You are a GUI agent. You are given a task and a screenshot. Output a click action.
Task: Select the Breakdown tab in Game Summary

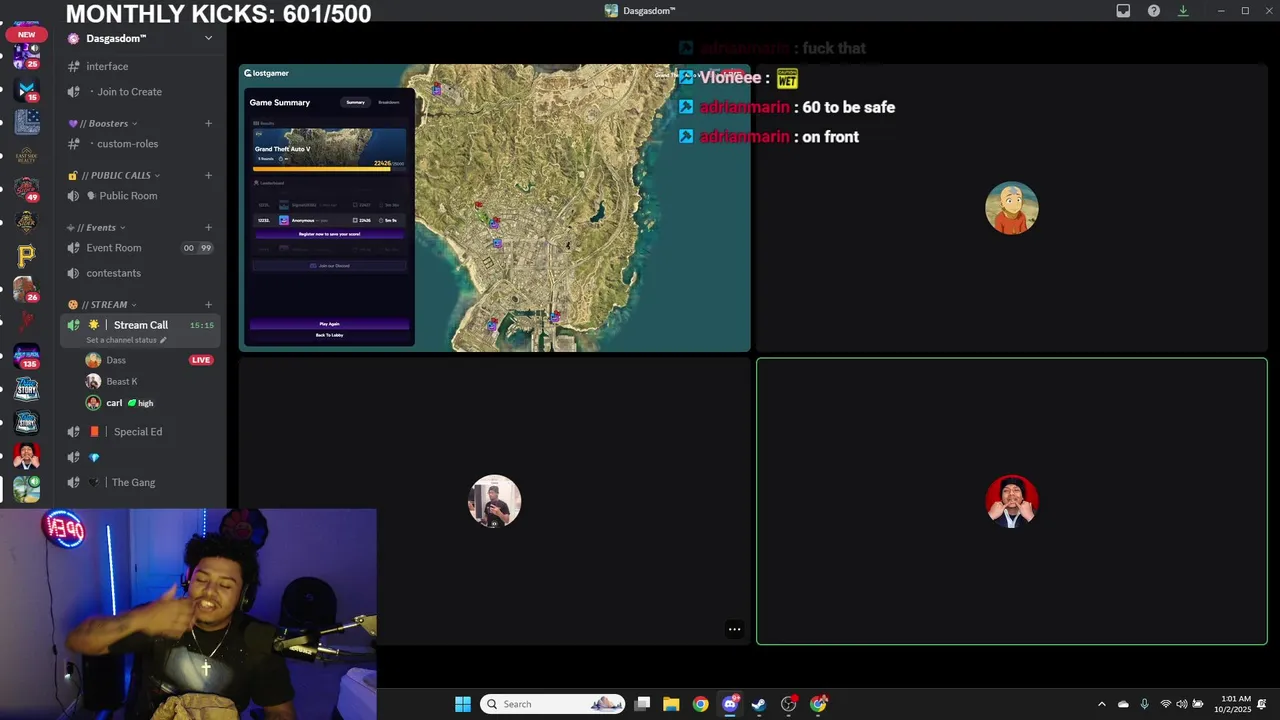[389, 102]
